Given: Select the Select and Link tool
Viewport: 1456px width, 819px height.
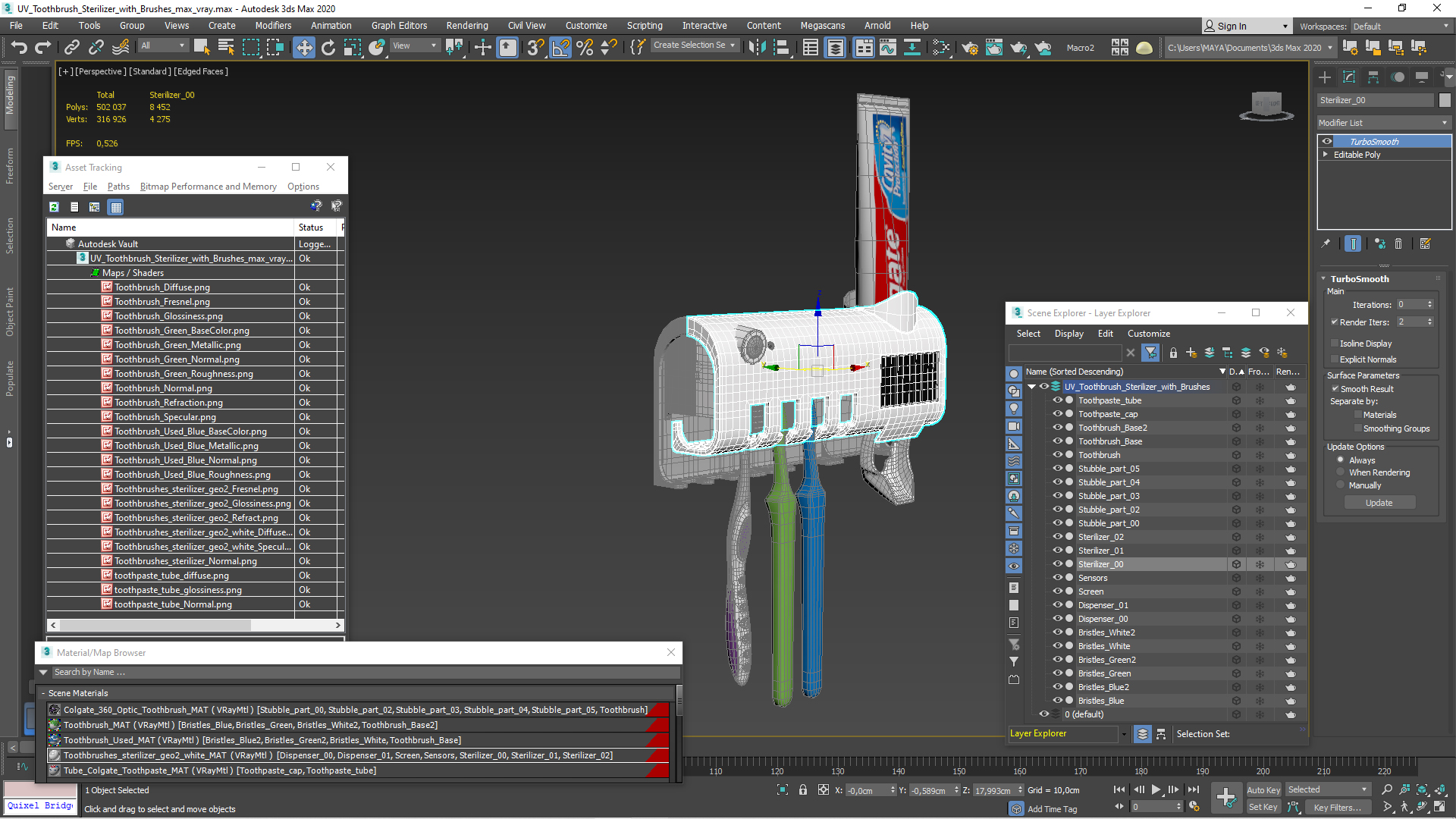Looking at the screenshot, I should point(72,48).
